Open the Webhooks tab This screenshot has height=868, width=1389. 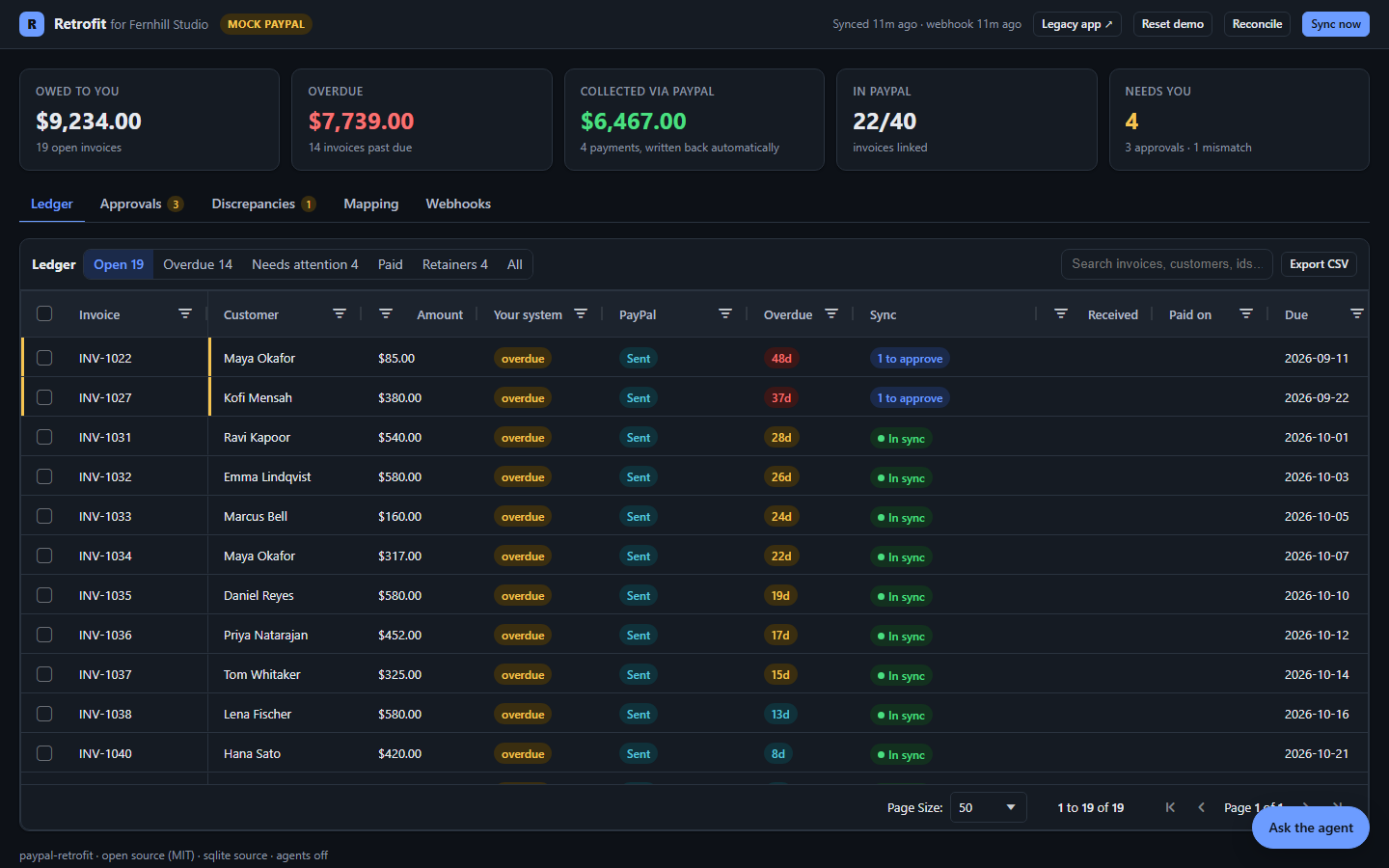pos(458,203)
